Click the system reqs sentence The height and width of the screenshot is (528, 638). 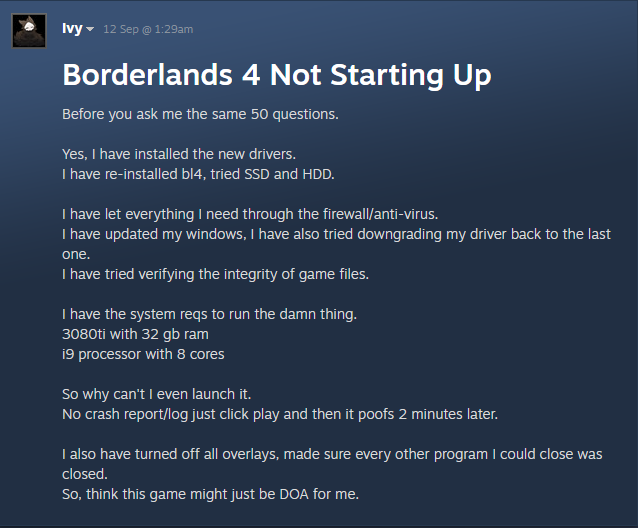[209, 314]
